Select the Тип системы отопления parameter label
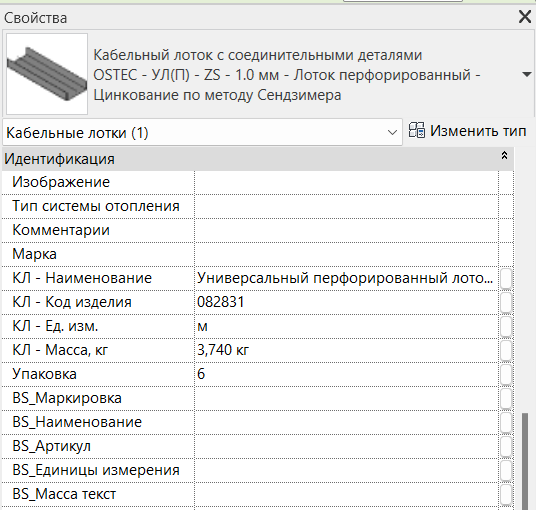This screenshot has height=510, width=536. (x=96, y=206)
